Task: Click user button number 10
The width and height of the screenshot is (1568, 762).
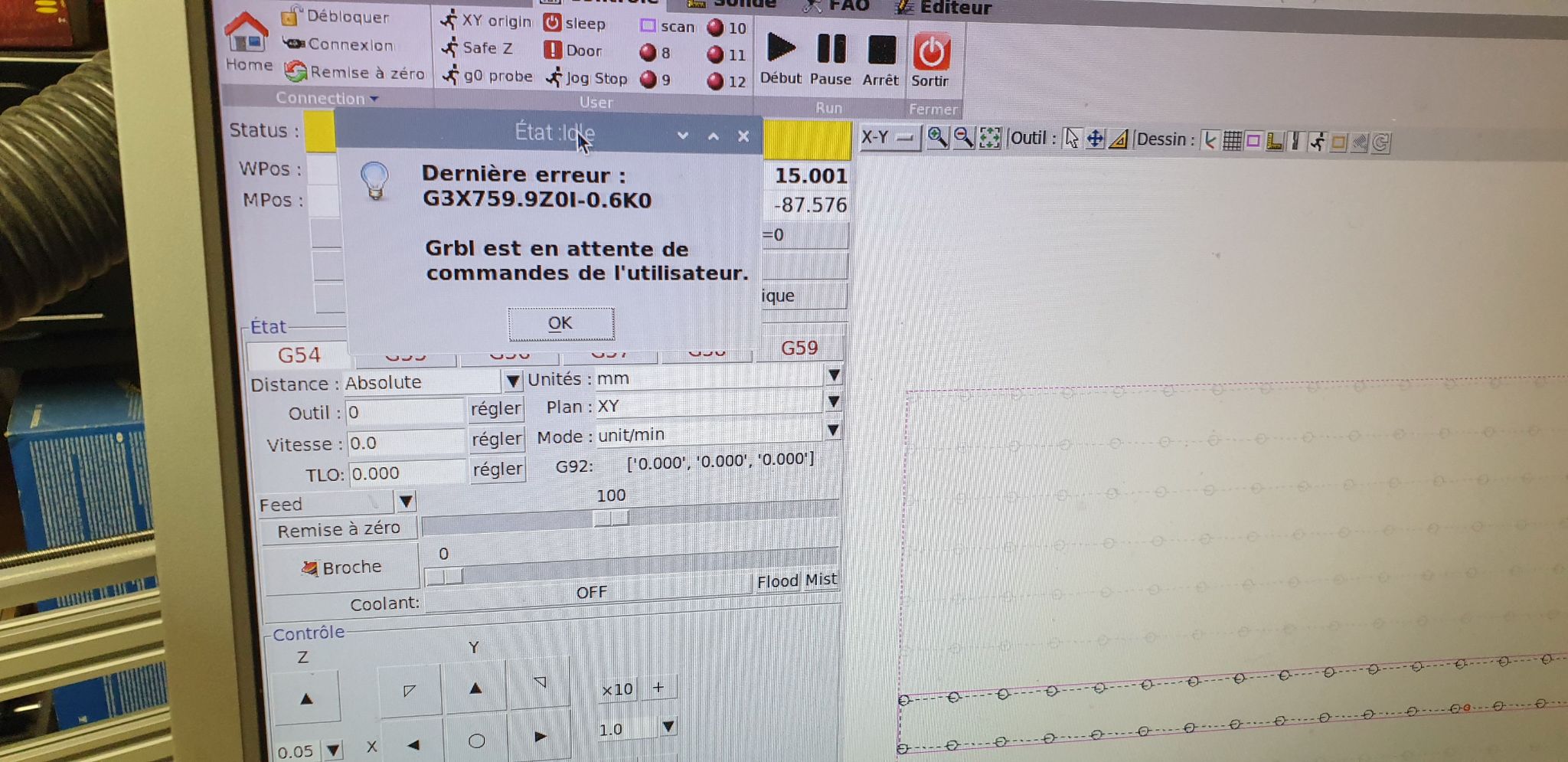Action: tap(727, 28)
